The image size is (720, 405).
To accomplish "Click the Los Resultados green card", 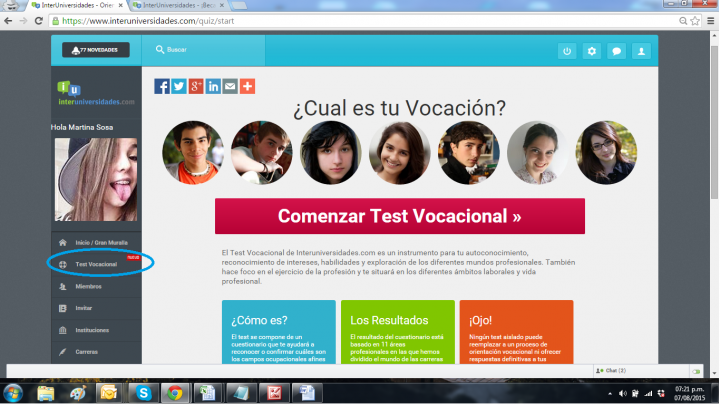I will tap(398, 332).
